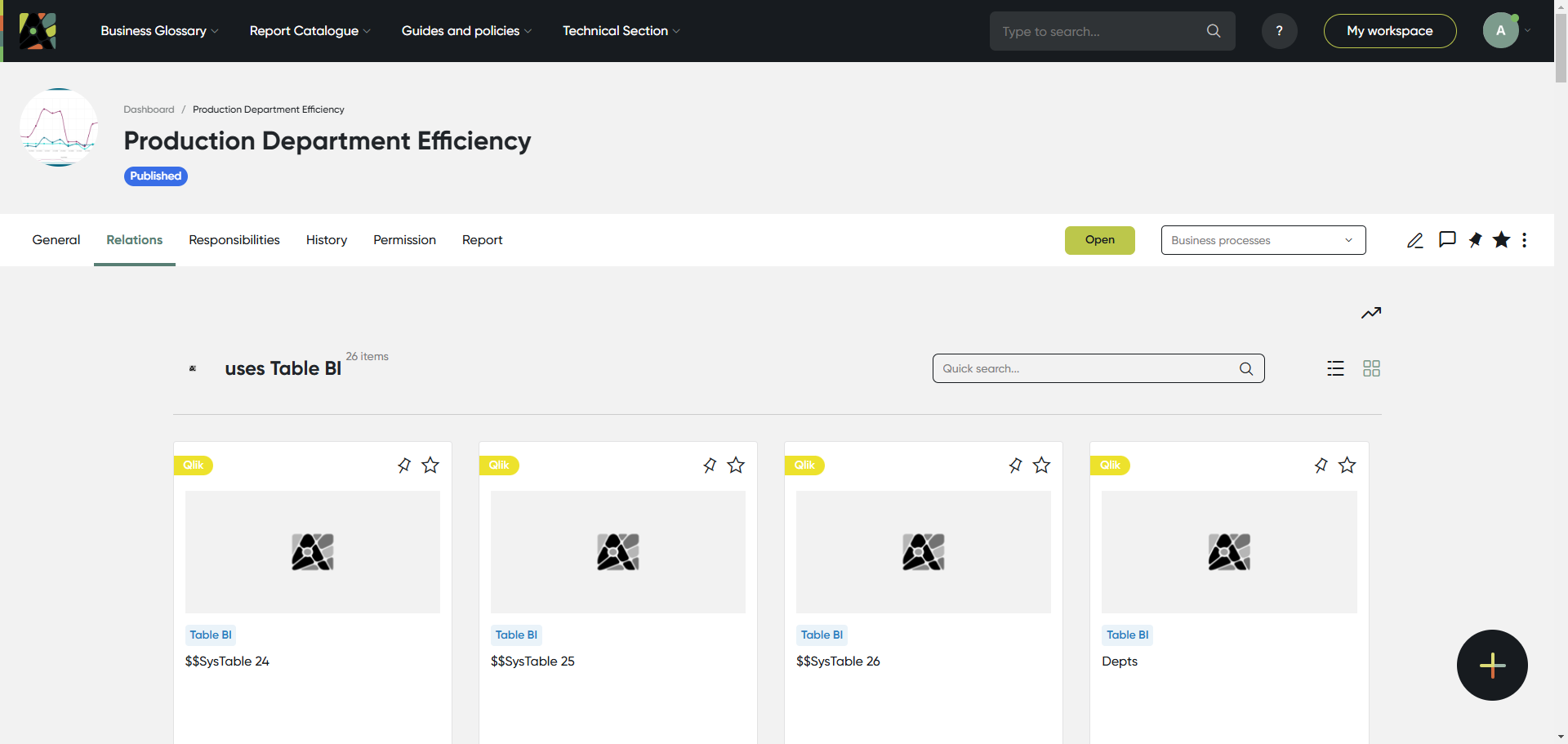The image size is (1568, 744).
Task: Switch to list view layout
Action: tap(1335, 368)
